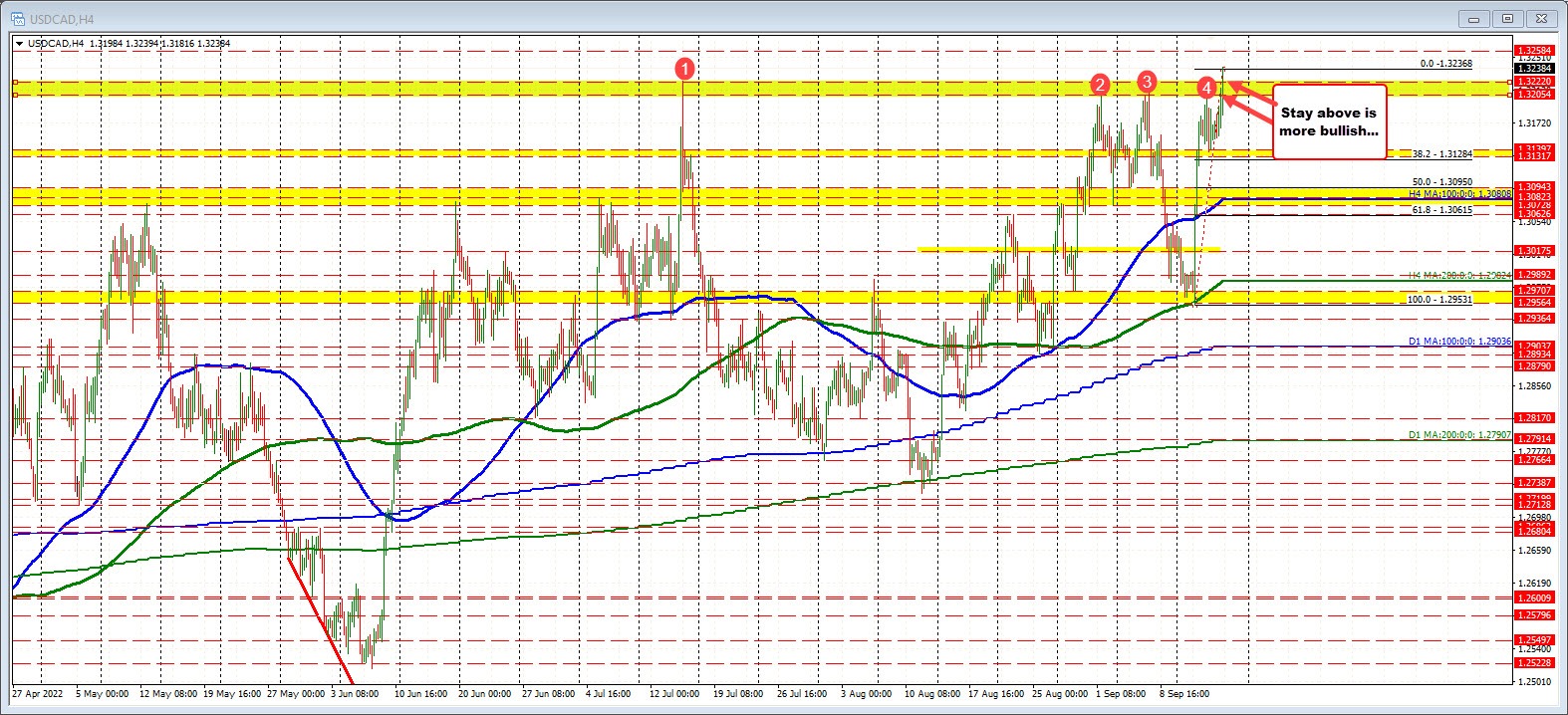Click the 1.26804 price level tag

pos(1532,531)
